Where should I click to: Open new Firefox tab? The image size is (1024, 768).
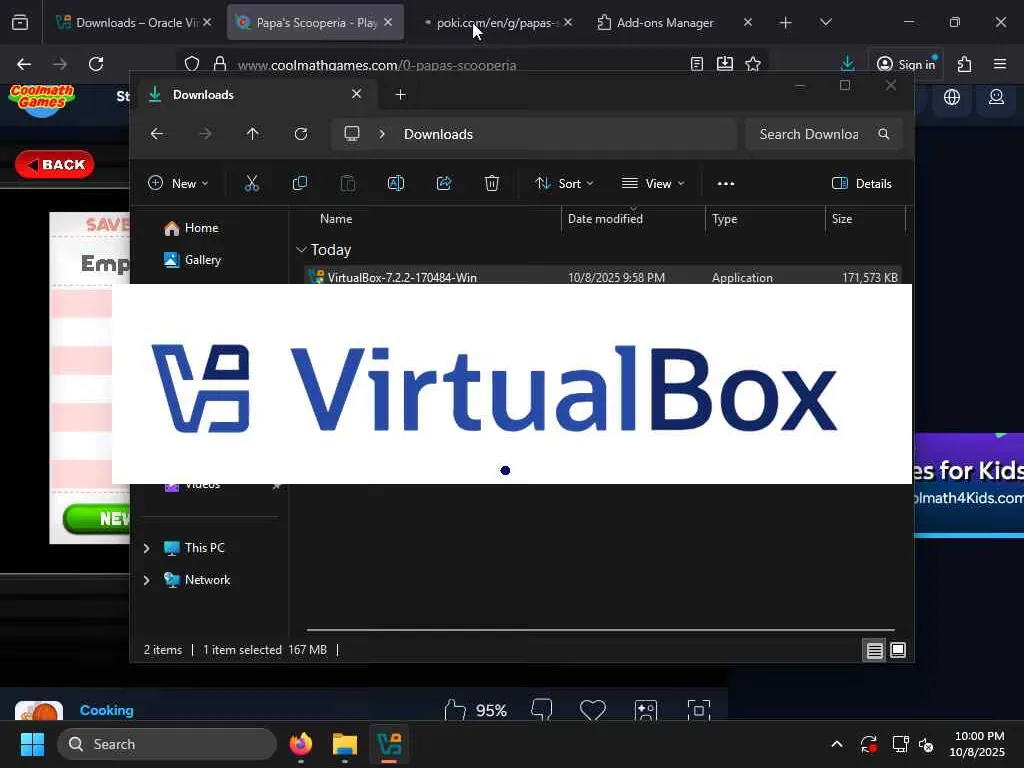click(x=786, y=22)
